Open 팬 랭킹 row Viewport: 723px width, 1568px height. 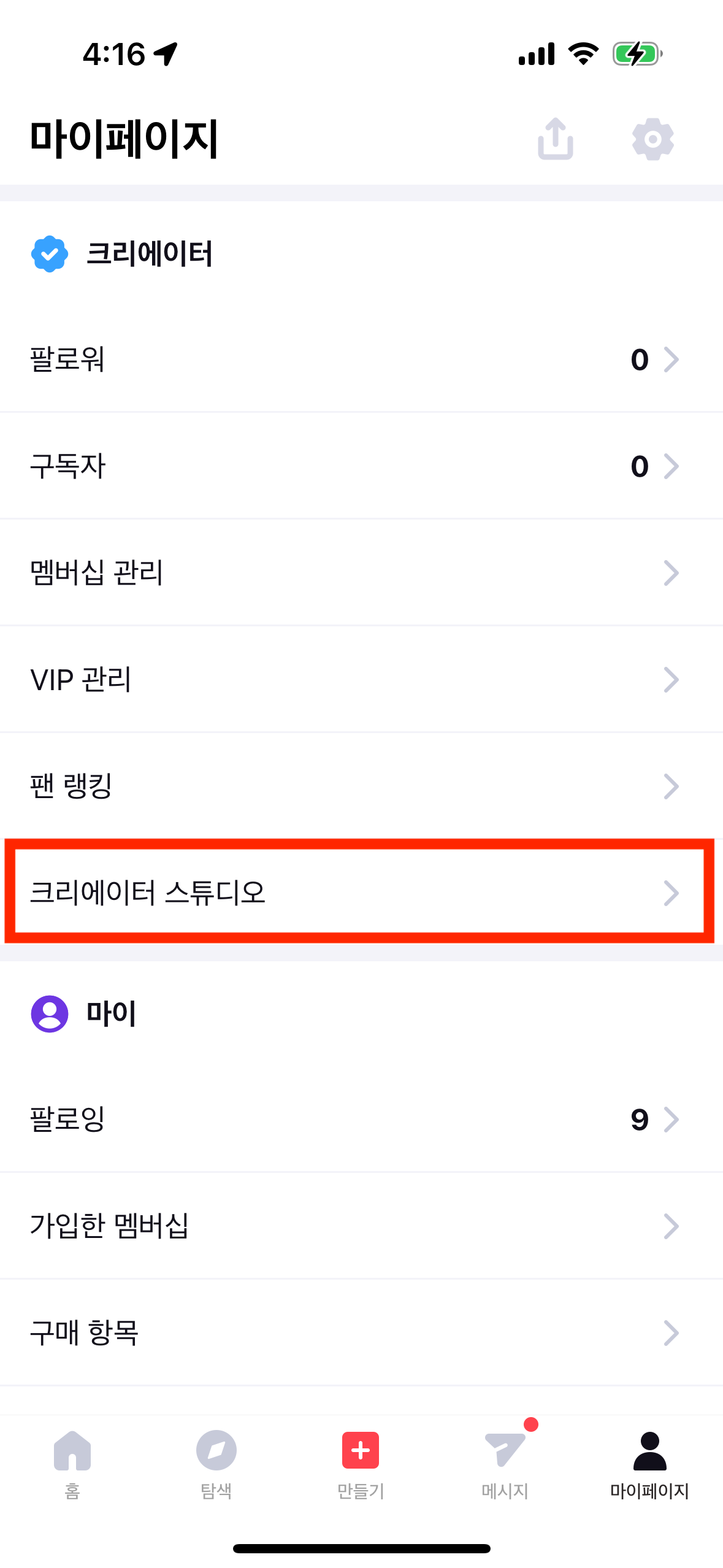361,786
